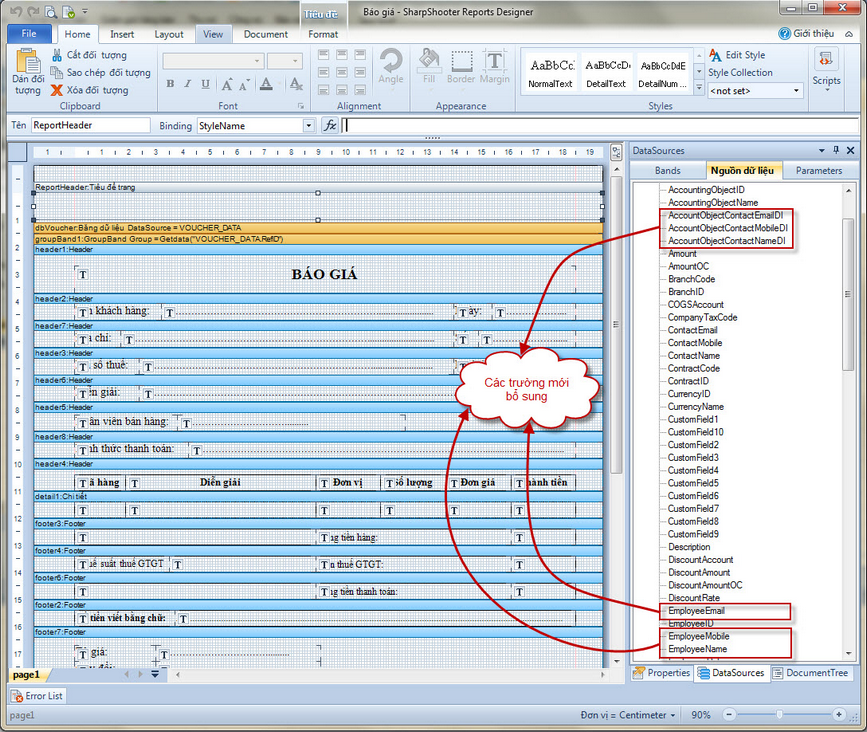Click the Tên name input field

click(91, 126)
